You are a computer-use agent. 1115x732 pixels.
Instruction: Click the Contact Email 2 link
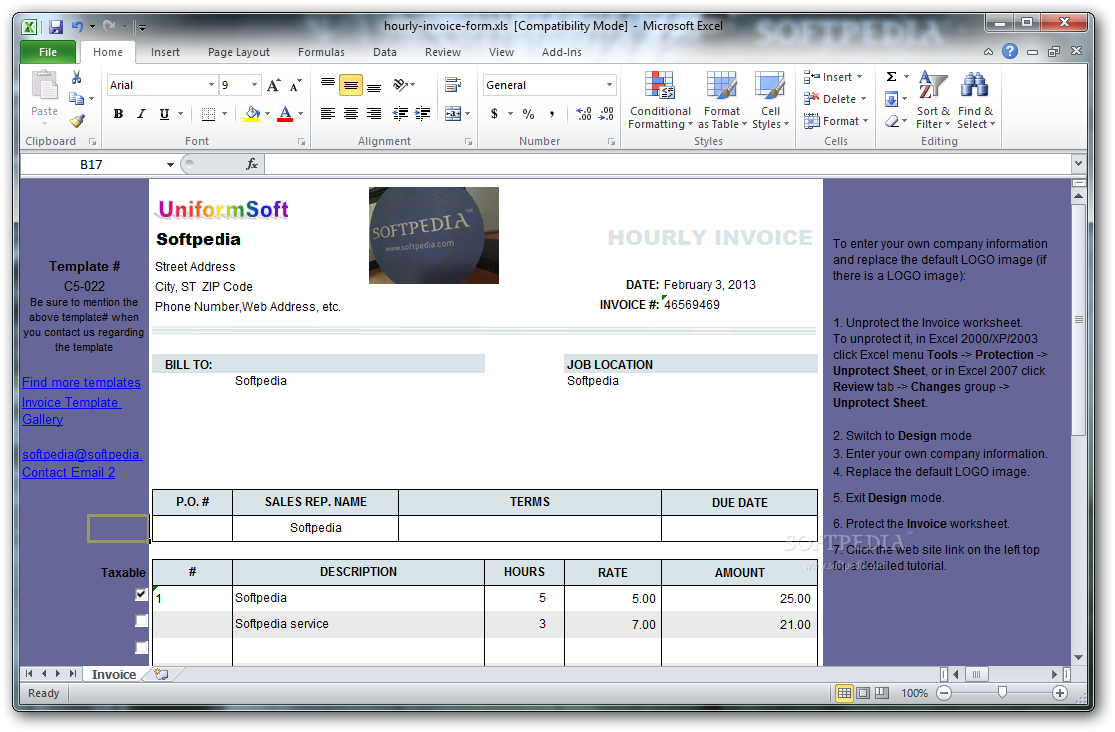click(68, 472)
